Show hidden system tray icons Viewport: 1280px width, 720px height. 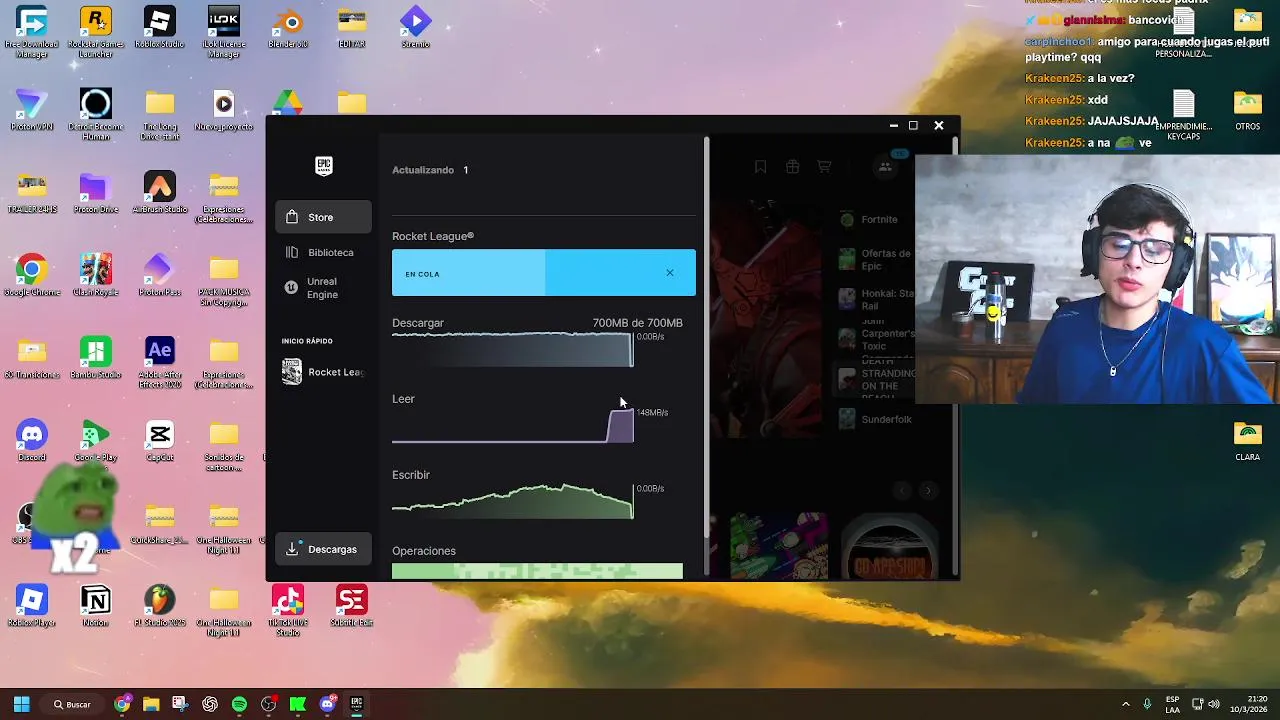click(1126, 704)
